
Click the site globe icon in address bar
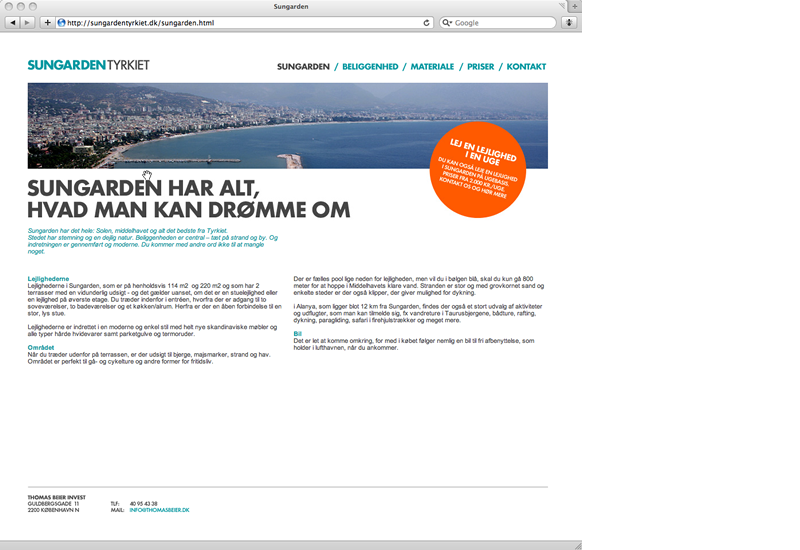(61, 22)
